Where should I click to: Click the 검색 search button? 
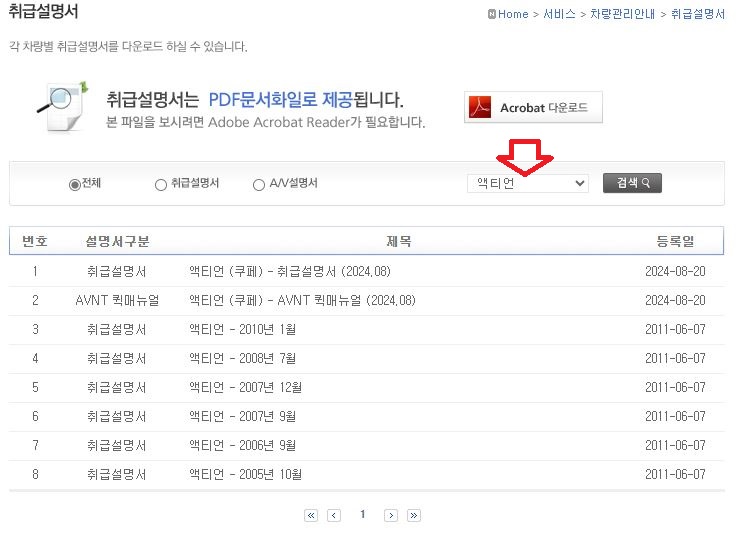[x=632, y=183]
